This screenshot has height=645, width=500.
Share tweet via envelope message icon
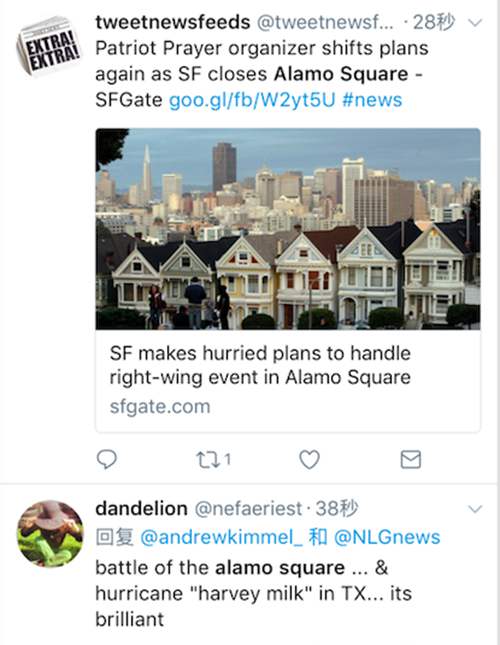[411, 459]
